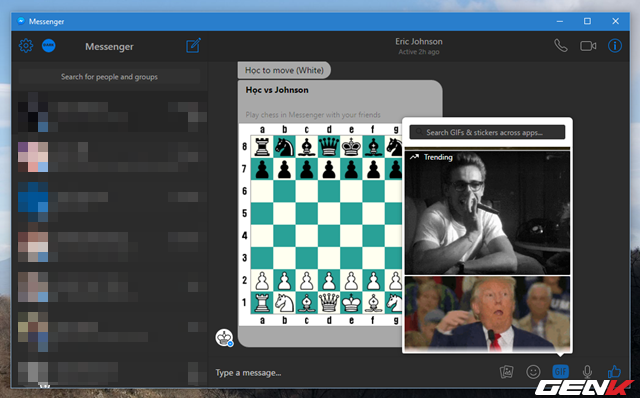
Task: Click the empty d4 square
Action: click(x=329, y=236)
